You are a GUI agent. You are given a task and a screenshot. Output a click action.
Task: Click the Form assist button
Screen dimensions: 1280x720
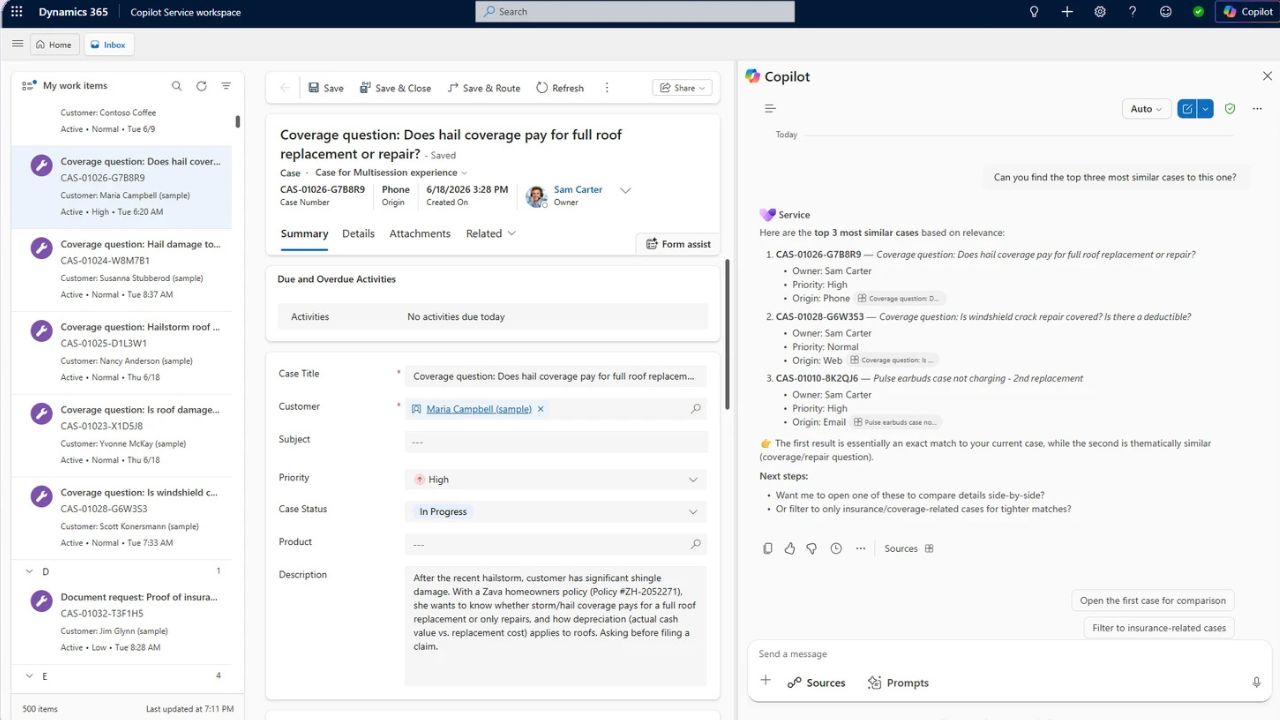pyautogui.click(x=678, y=244)
